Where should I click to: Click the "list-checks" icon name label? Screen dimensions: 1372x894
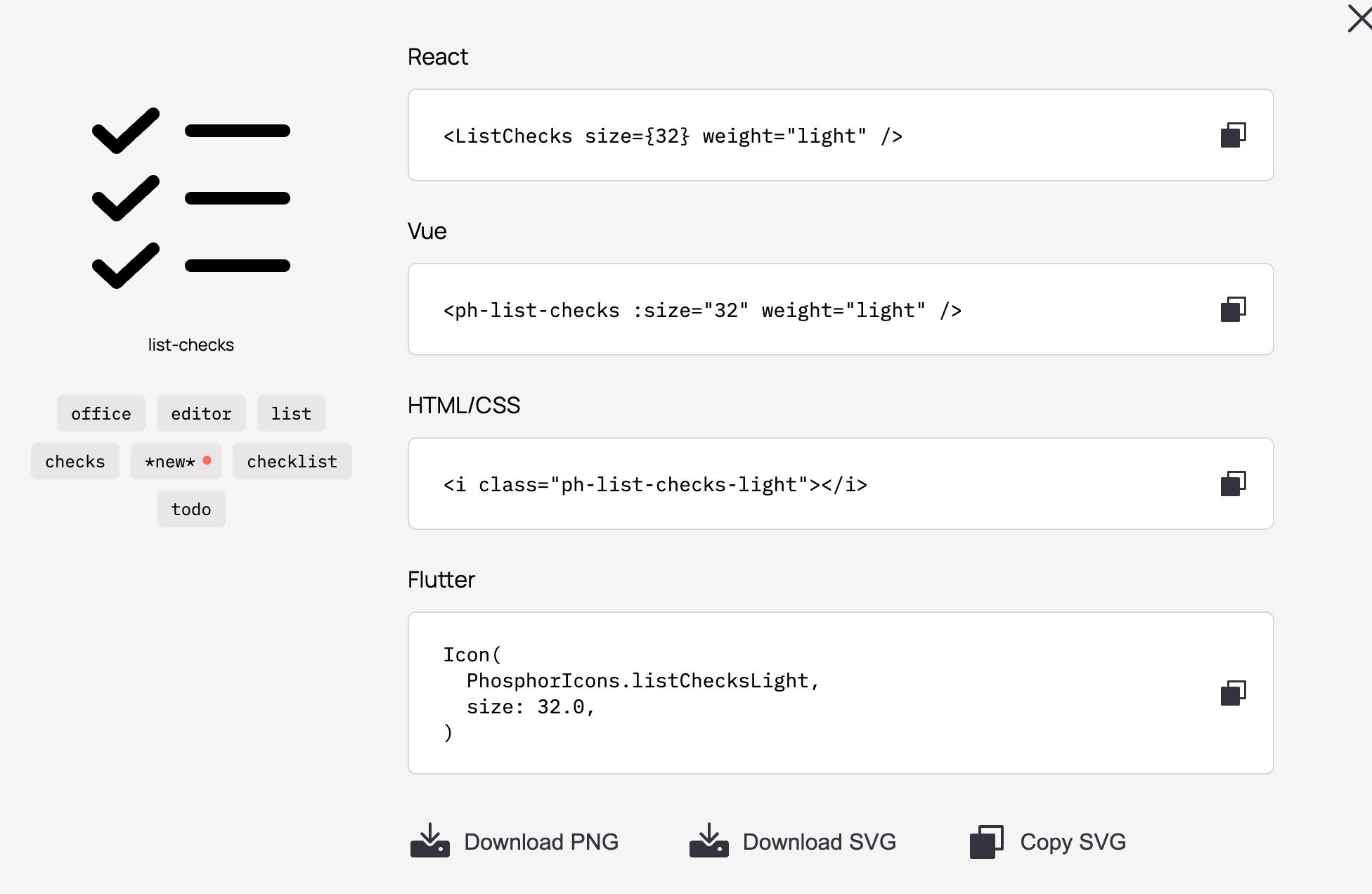click(x=191, y=345)
